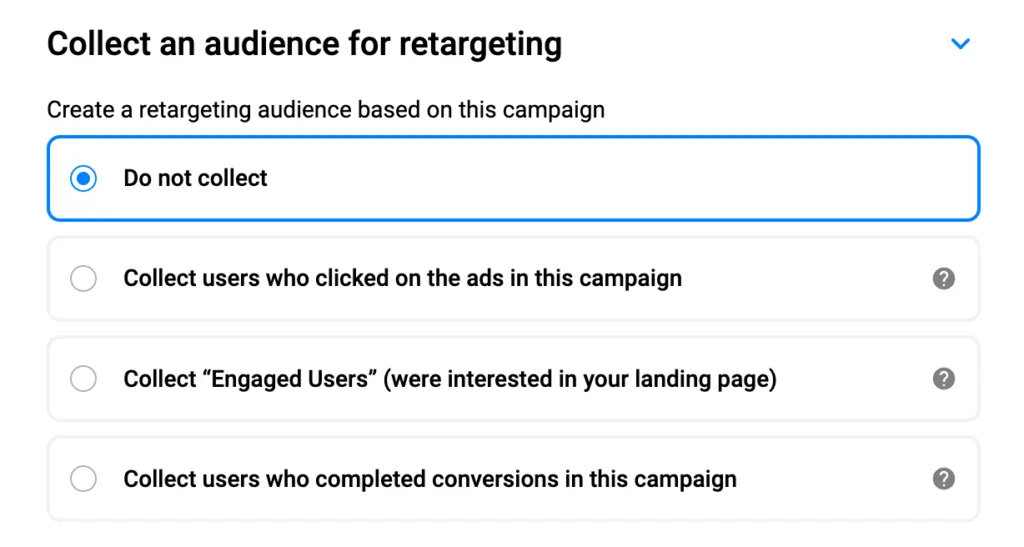Click "Collect an audience for retargeting" heading
Viewport: 1024px width, 547px height.
(304, 44)
